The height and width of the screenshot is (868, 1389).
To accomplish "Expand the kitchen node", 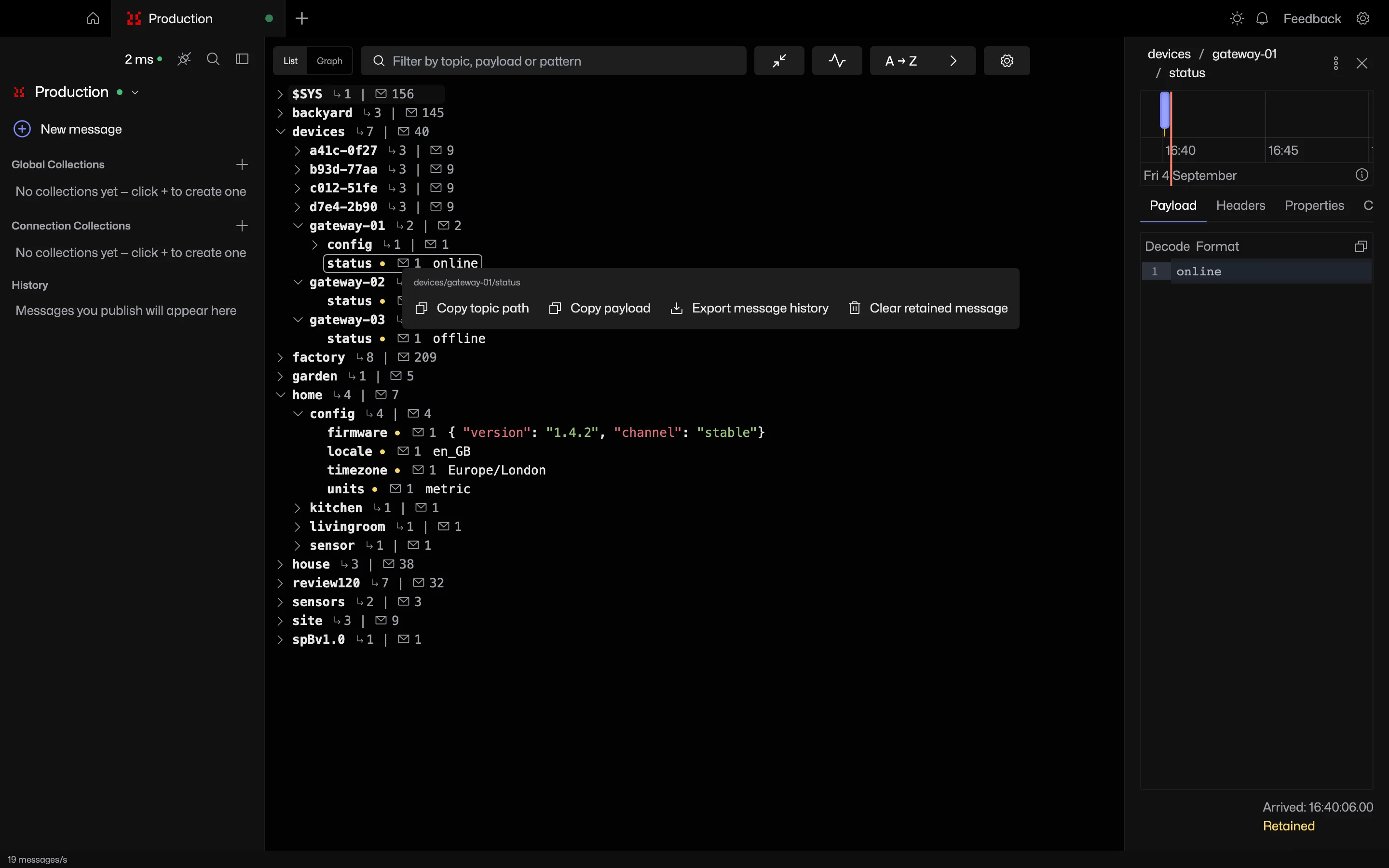I will 297,508.
